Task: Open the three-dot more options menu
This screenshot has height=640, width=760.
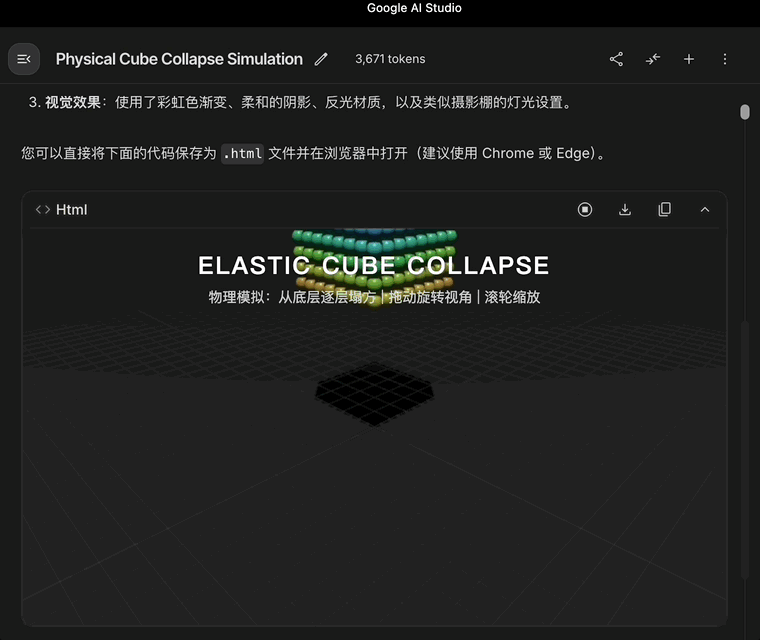Action: [x=725, y=59]
